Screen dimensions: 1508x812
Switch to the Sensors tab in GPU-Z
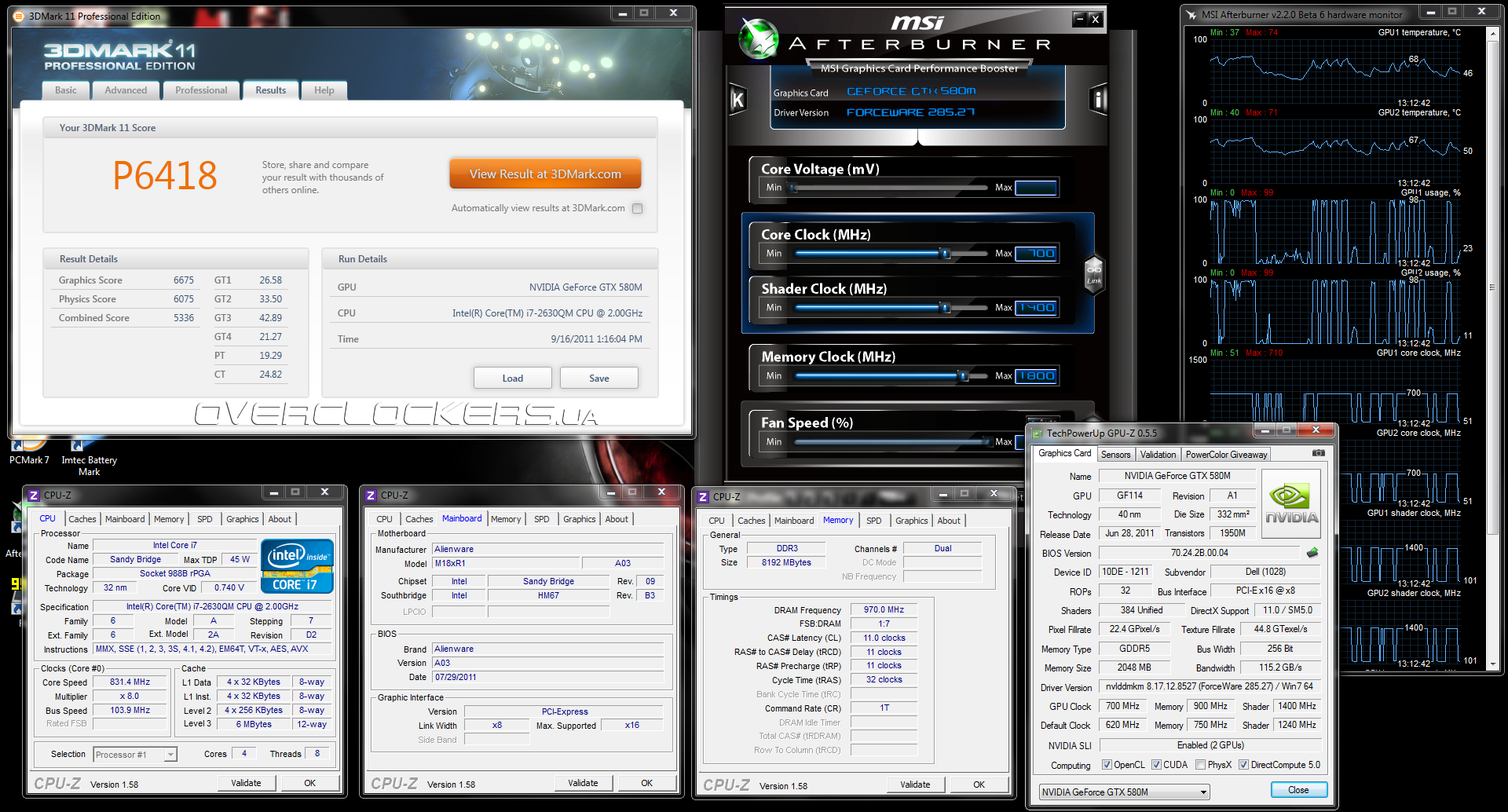point(1115,455)
